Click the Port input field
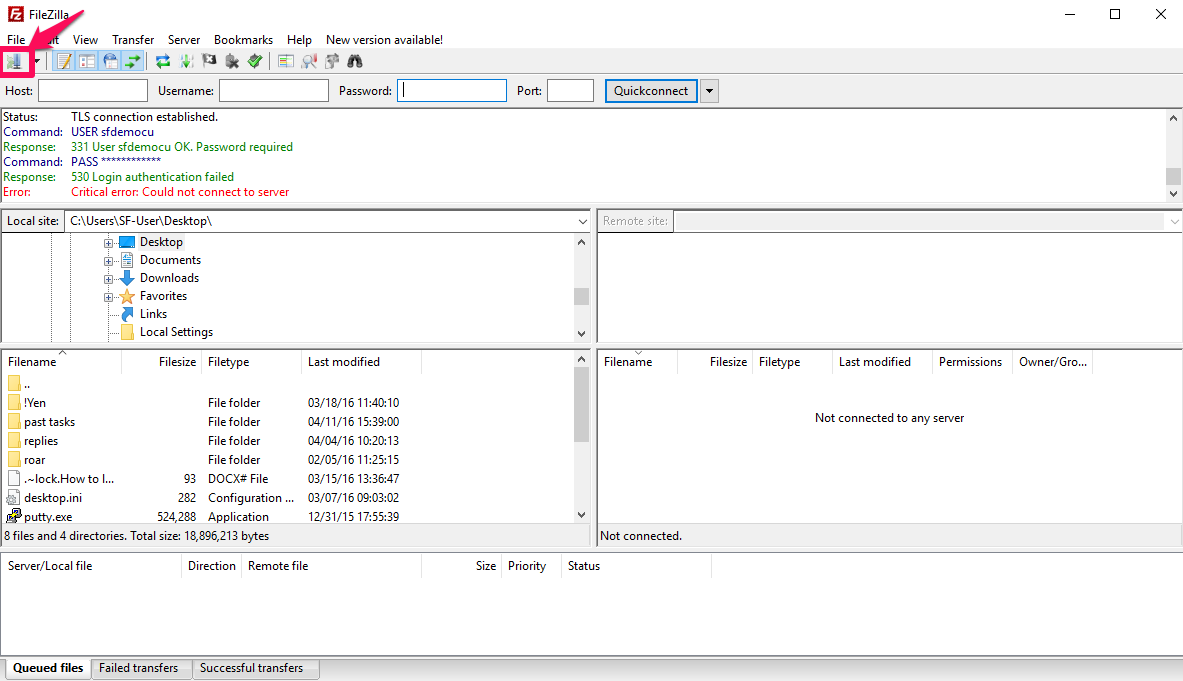The height and width of the screenshot is (681, 1183). click(570, 91)
